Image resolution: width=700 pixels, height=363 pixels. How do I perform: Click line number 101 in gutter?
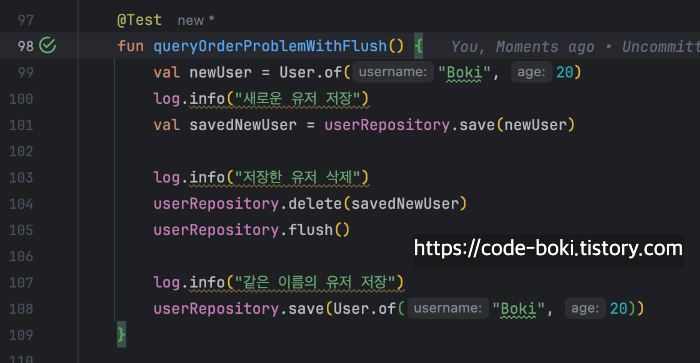21,125
